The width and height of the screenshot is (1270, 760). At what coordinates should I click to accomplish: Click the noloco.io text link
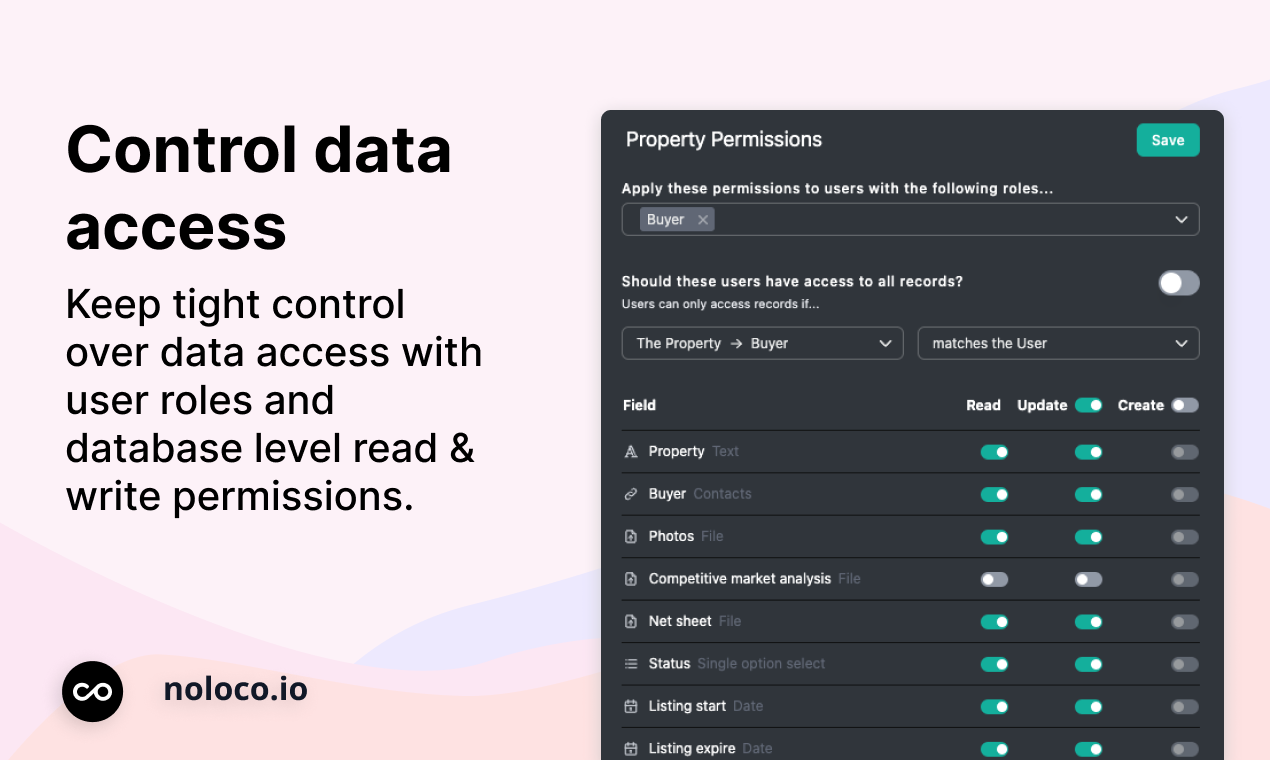pyautogui.click(x=236, y=689)
